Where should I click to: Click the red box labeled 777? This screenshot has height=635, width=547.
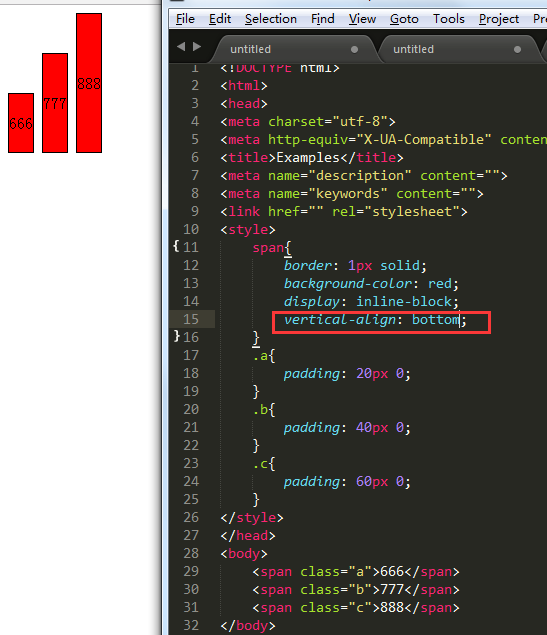point(55,103)
